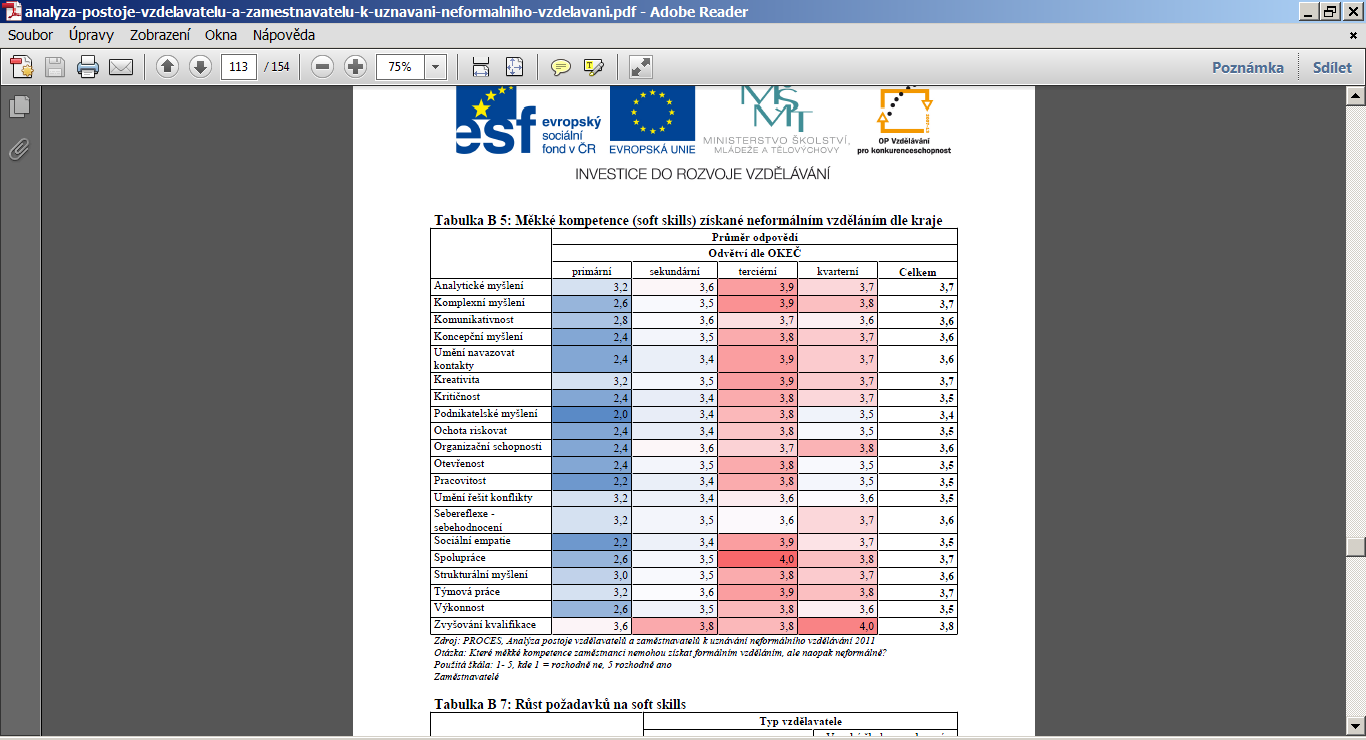
Task: Click the Save file icon
Action: (x=55, y=67)
